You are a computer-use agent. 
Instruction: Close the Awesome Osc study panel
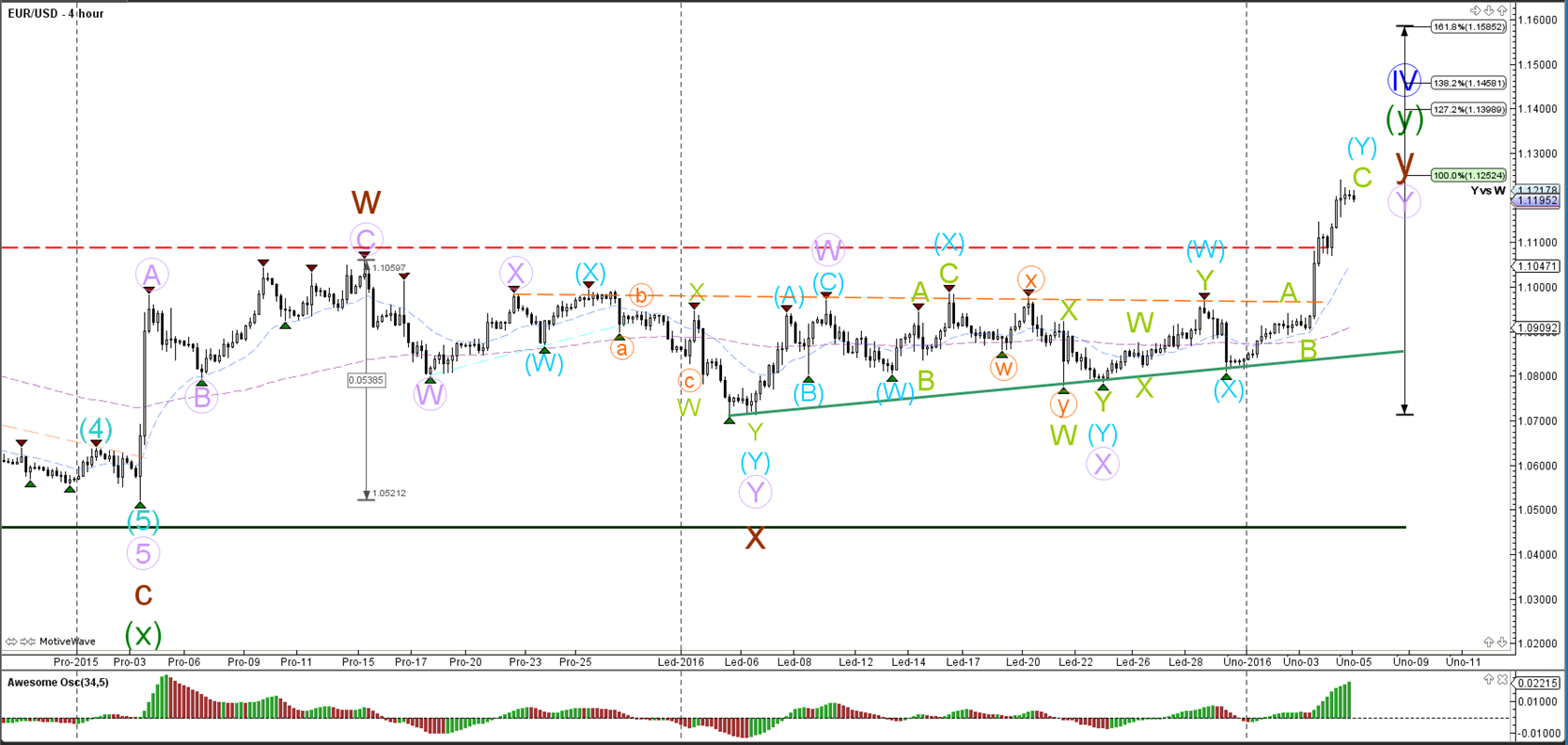(x=1502, y=679)
